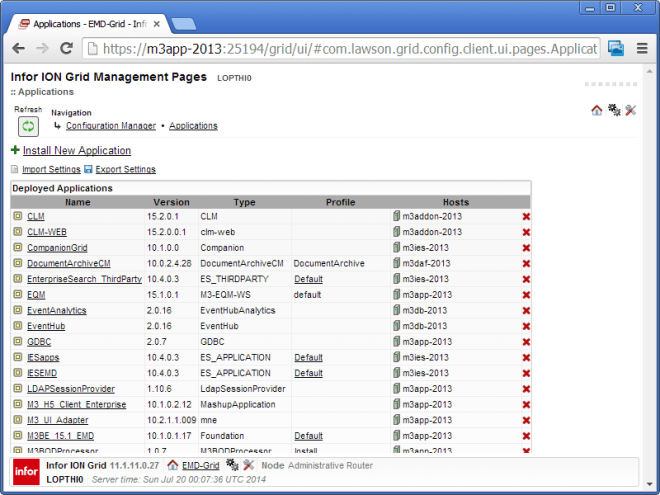Open Import Settings link

tap(51, 170)
